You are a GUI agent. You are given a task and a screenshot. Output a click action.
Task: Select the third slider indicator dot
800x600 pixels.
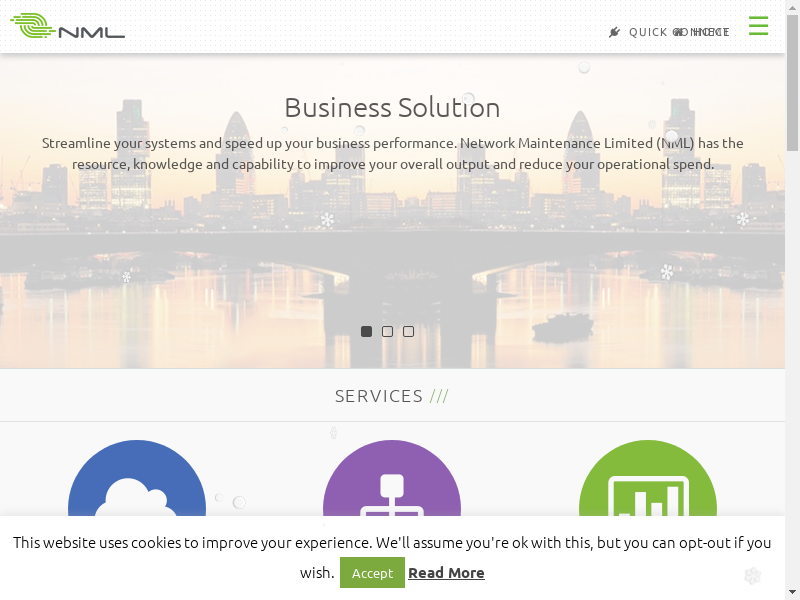tap(408, 332)
